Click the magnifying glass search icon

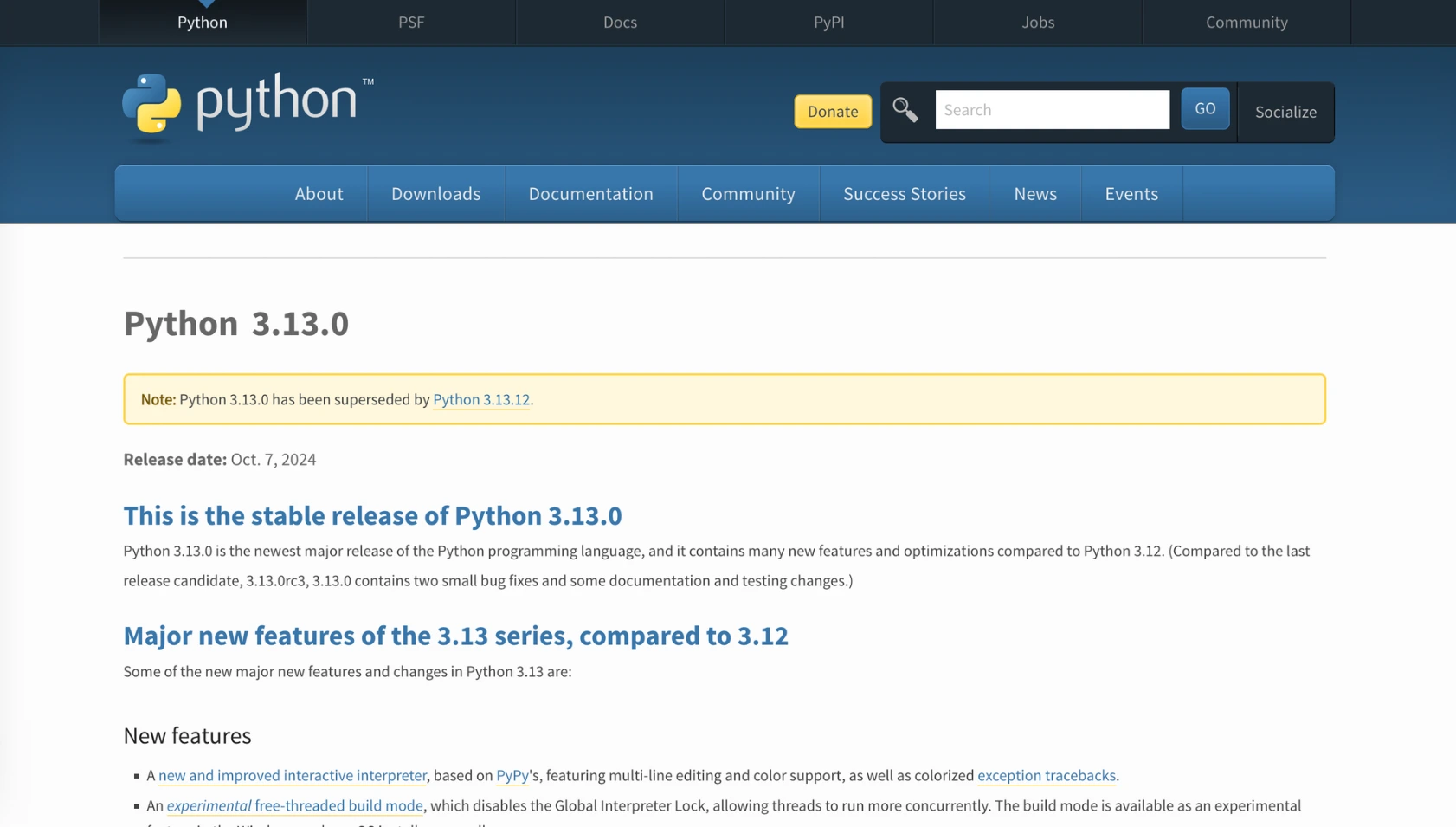tap(905, 110)
